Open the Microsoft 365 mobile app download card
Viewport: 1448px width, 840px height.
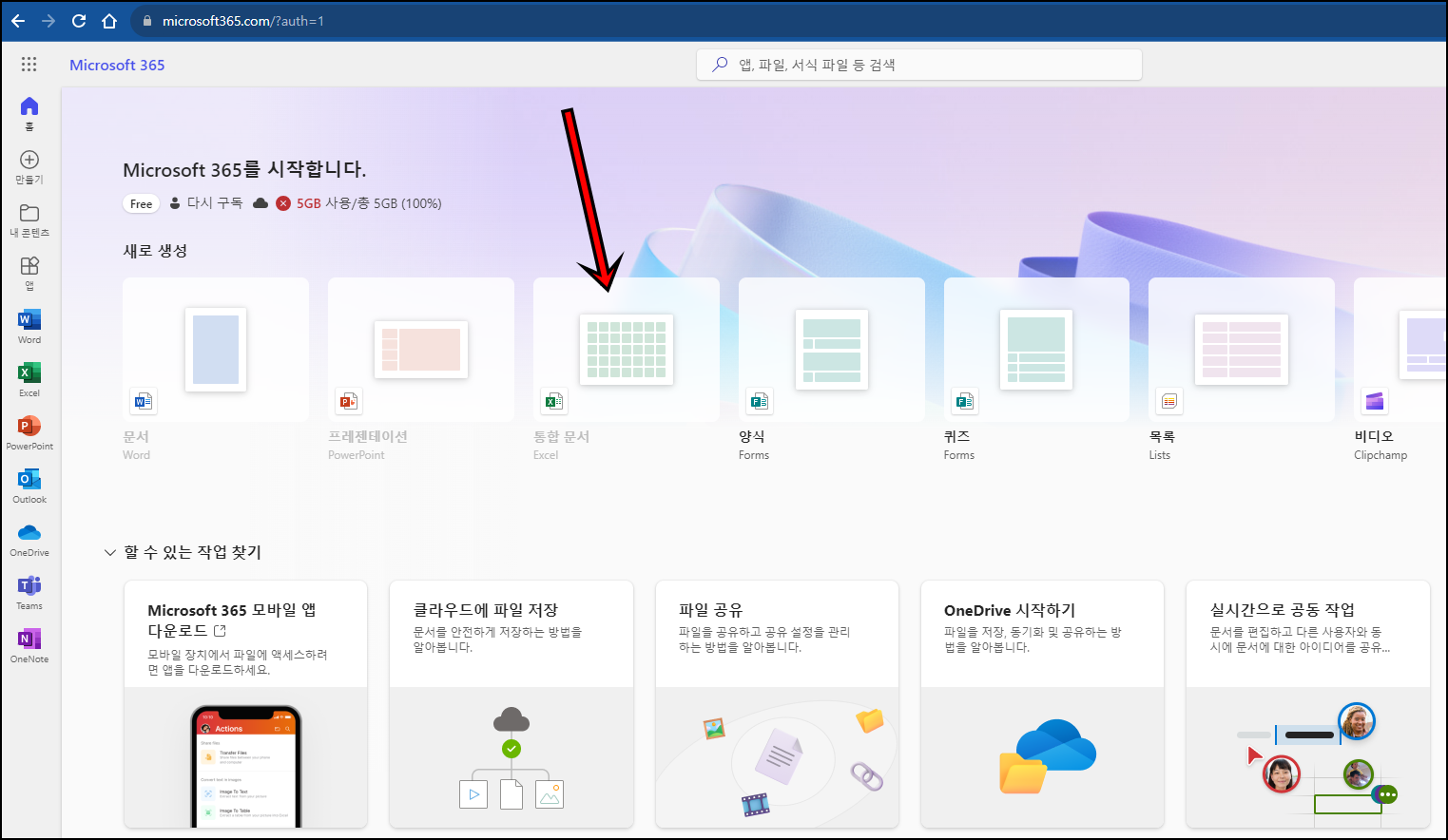(245, 704)
